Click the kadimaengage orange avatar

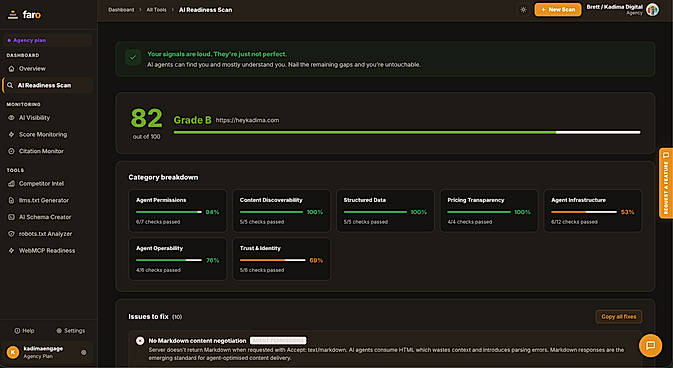pyautogui.click(x=13, y=353)
